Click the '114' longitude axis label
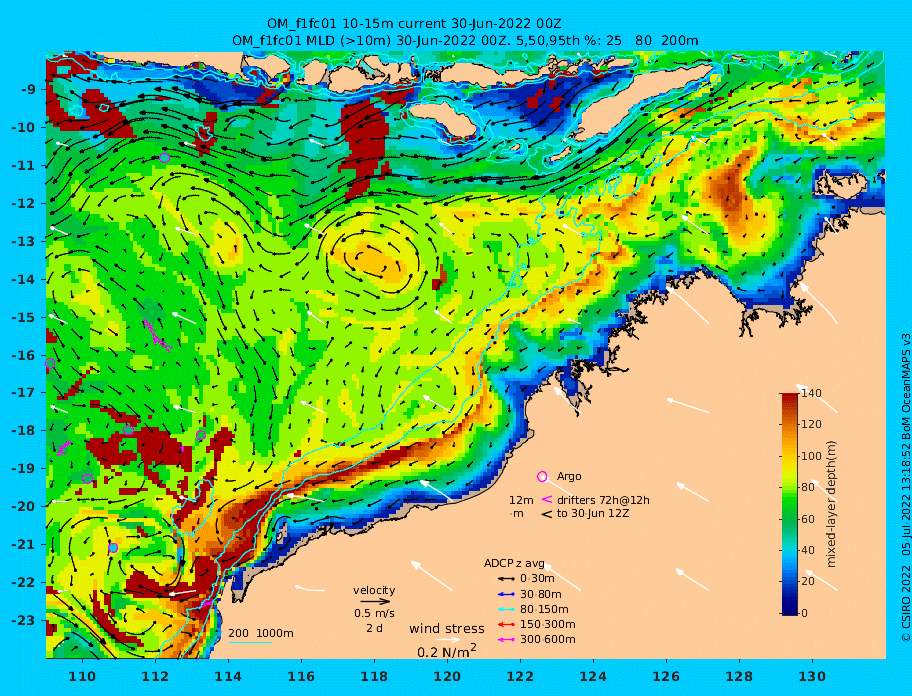The height and width of the screenshot is (696, 912). (229, 677)
